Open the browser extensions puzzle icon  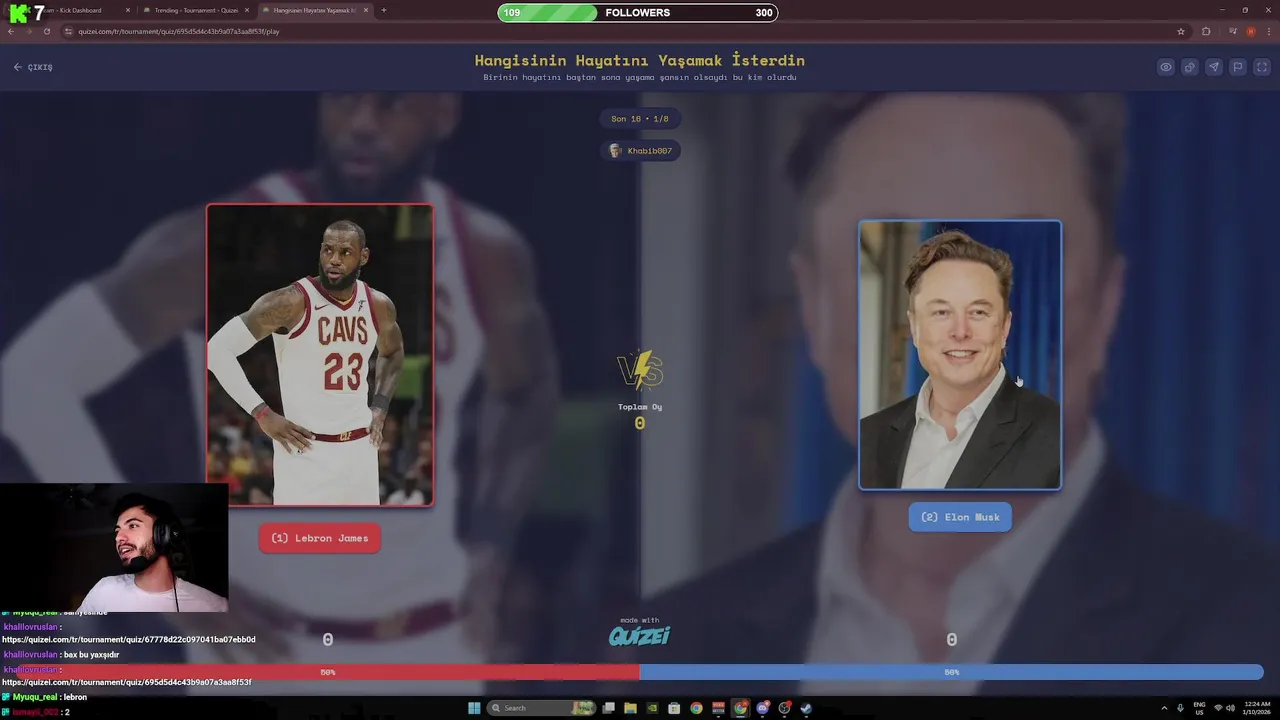1206,31
